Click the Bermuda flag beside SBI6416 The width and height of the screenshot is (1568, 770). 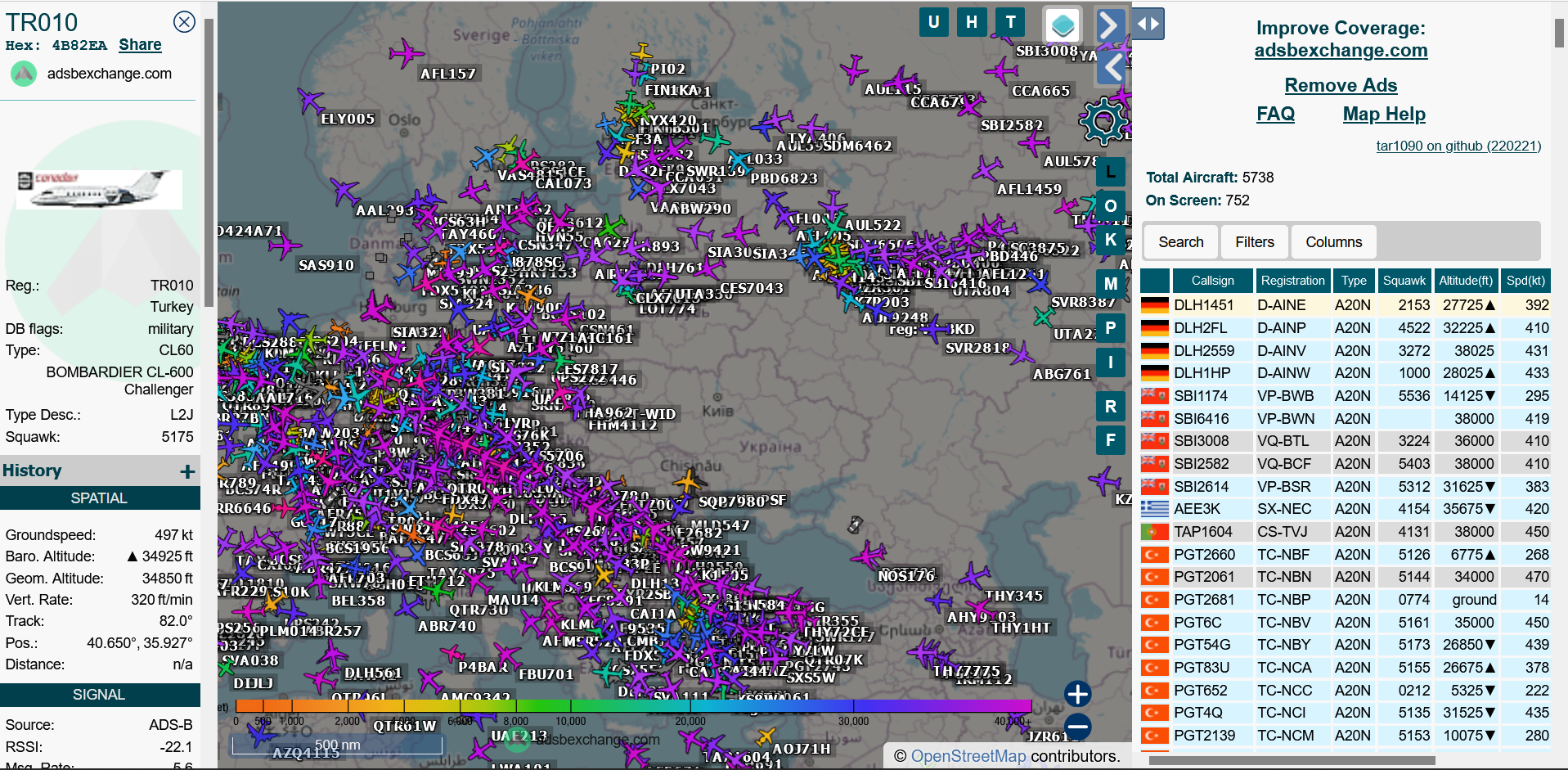click(x=1154, y=419)
